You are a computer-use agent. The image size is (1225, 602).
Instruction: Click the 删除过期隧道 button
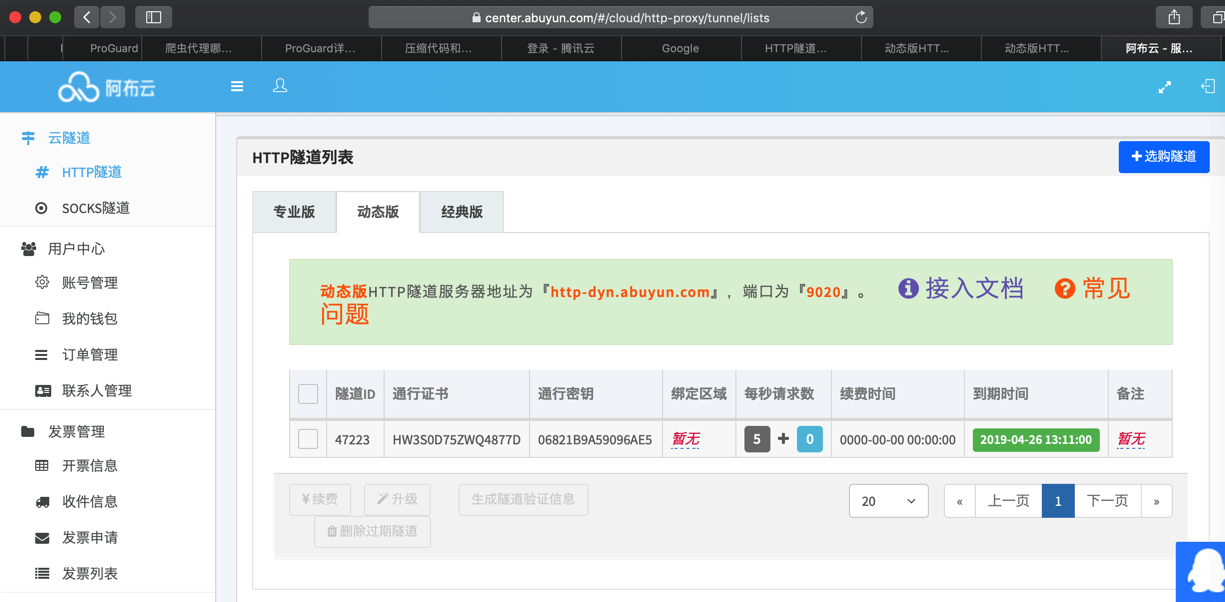(372, 531)
